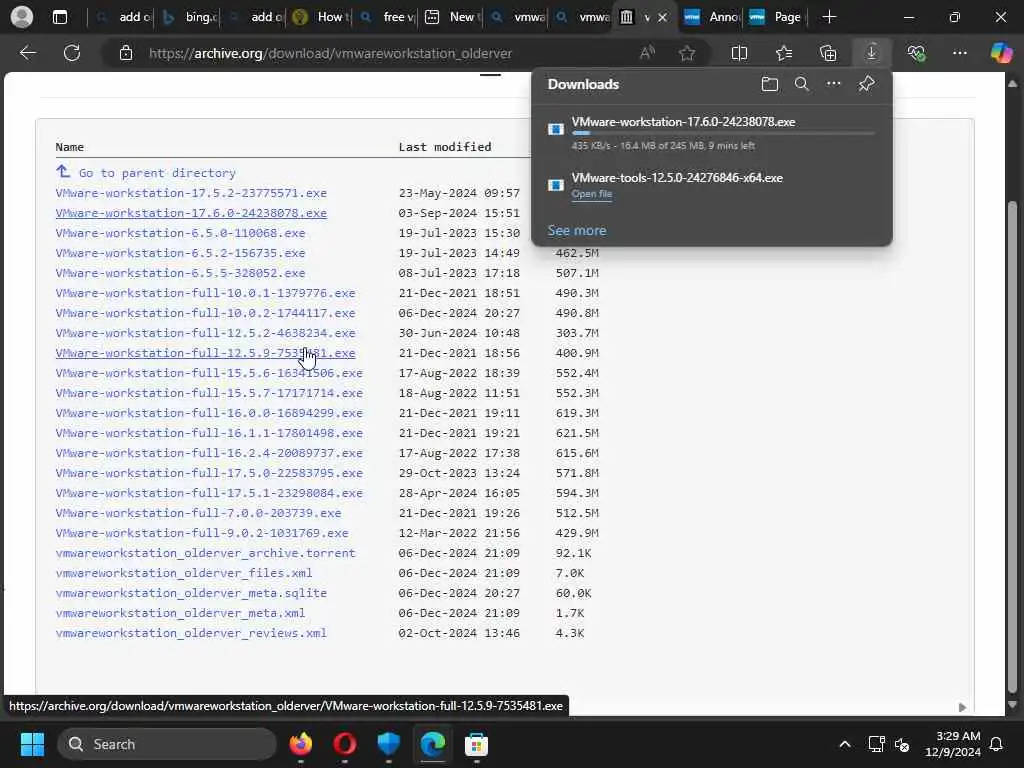The image size is (1024, 768).
Task: Open more options in Downloads panel
Action: click(833, 84)
